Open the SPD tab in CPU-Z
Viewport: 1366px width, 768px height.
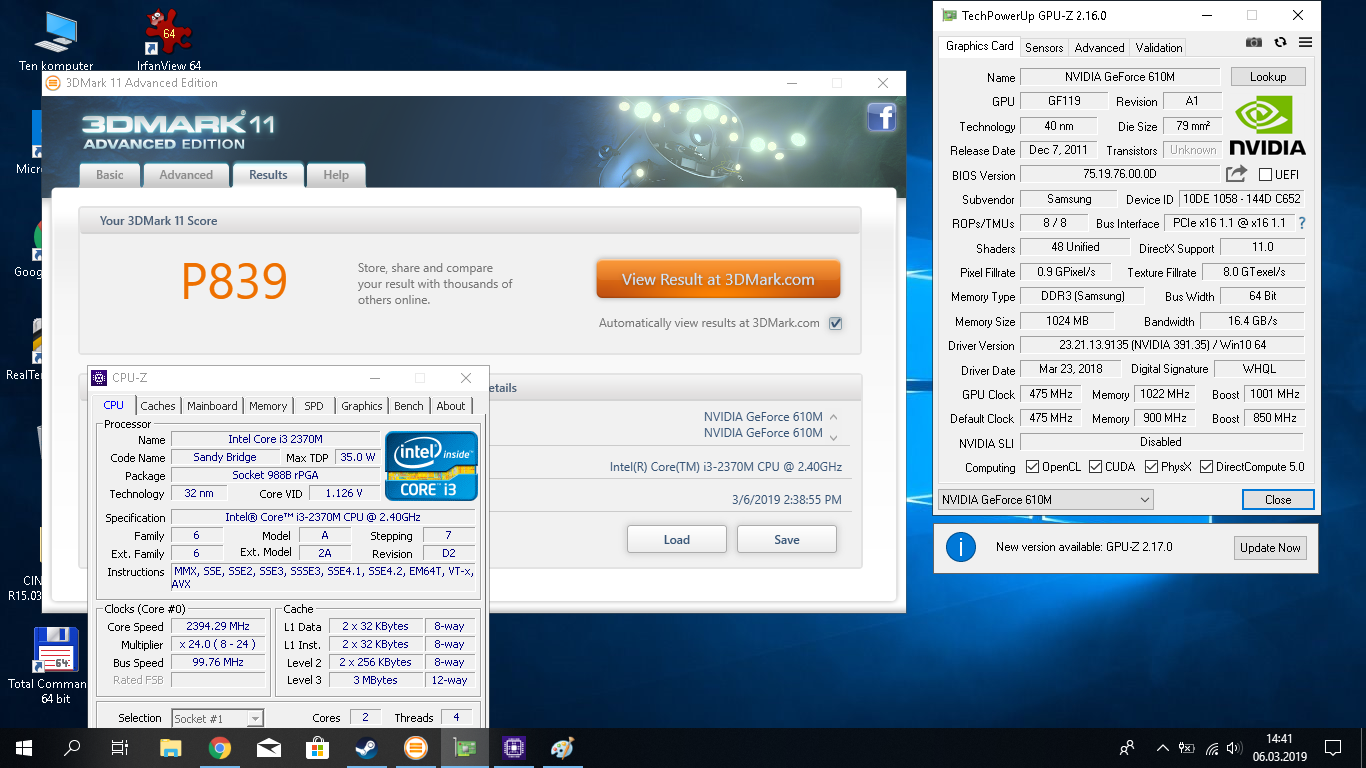point(314,406)
